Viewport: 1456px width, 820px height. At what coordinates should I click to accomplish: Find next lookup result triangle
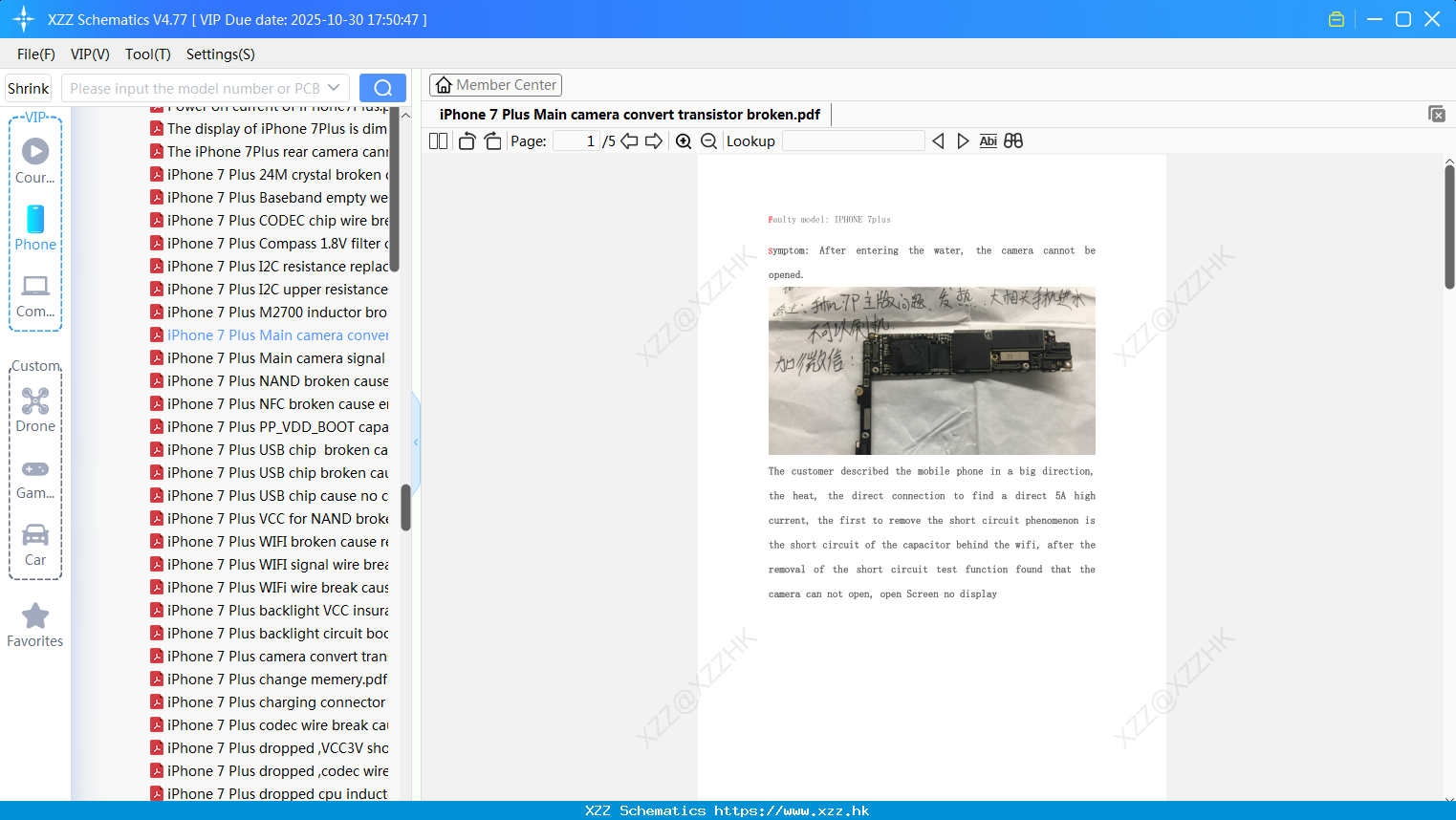pos(963,141)
